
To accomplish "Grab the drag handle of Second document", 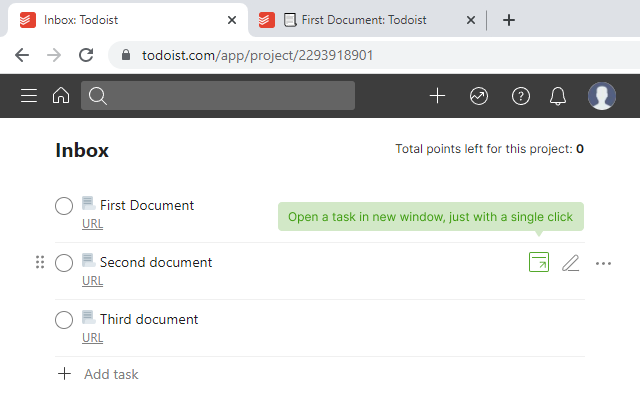I will click(40, 262).
